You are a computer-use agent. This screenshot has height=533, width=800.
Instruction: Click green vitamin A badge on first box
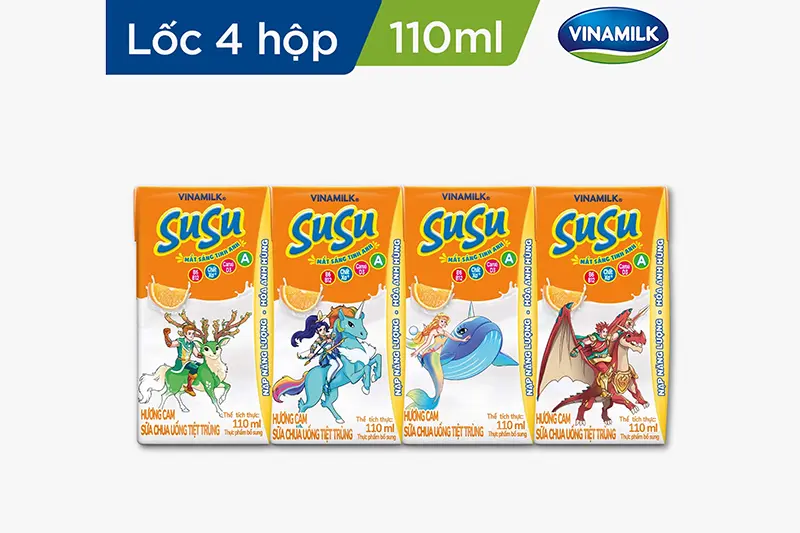click(x=244, y=262)
